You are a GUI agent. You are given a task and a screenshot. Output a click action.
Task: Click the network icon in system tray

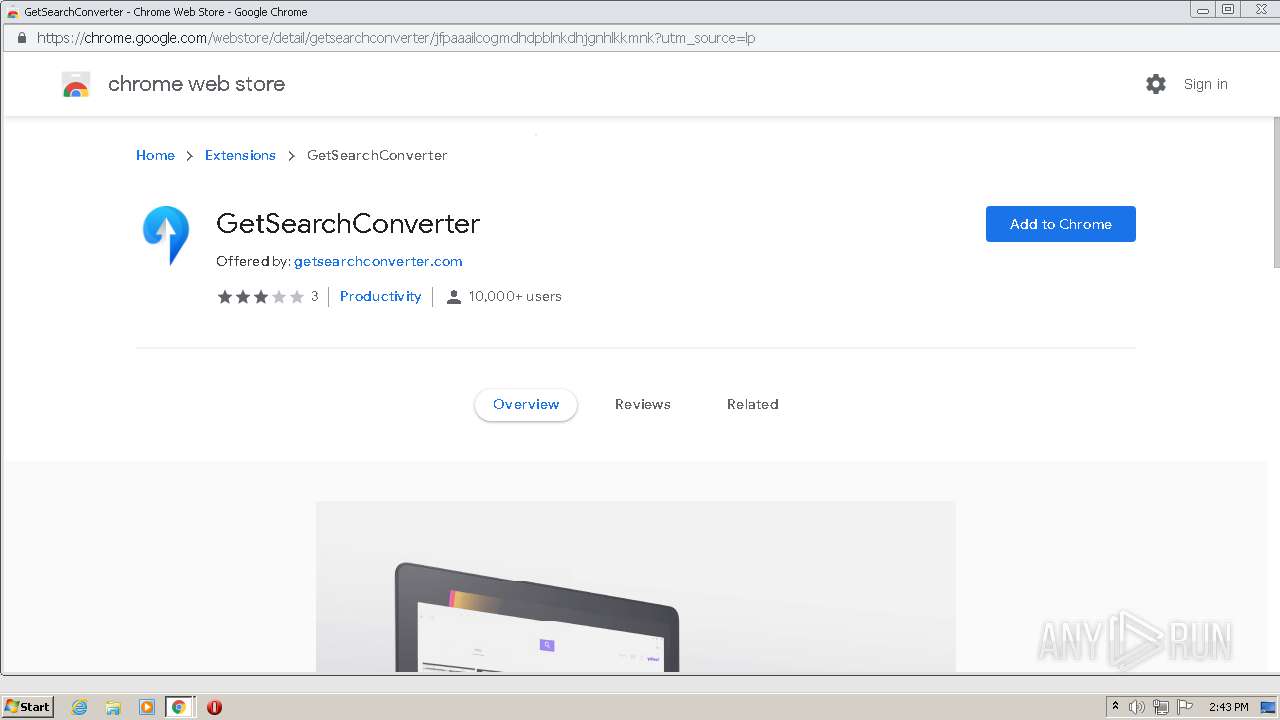1161,707
